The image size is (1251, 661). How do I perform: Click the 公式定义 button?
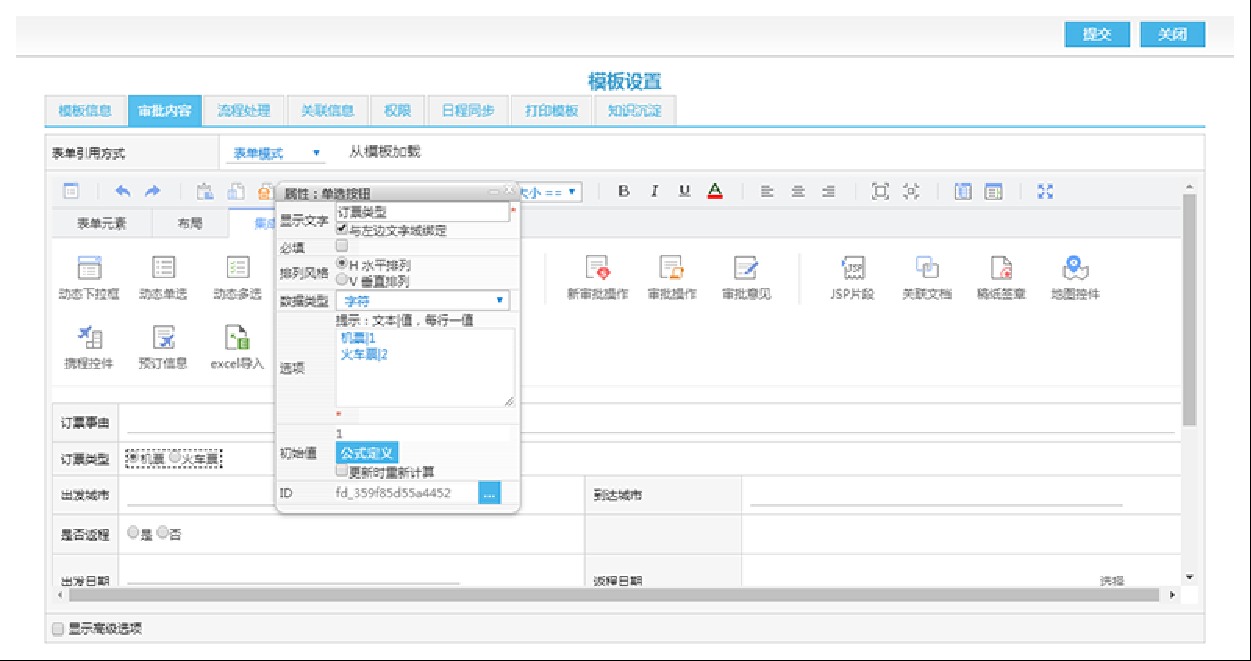point(367,453)
